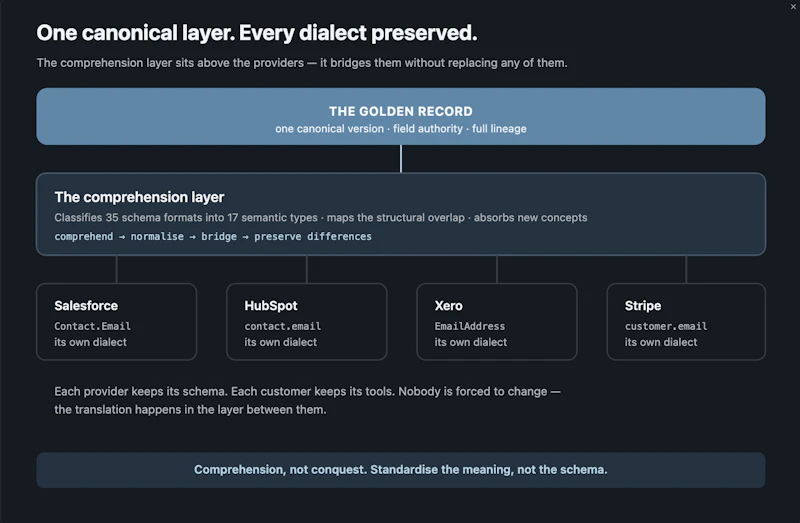The height and width of the screenshot is (523, 800).
Task: Click the Xero card title
Action: 448,306
